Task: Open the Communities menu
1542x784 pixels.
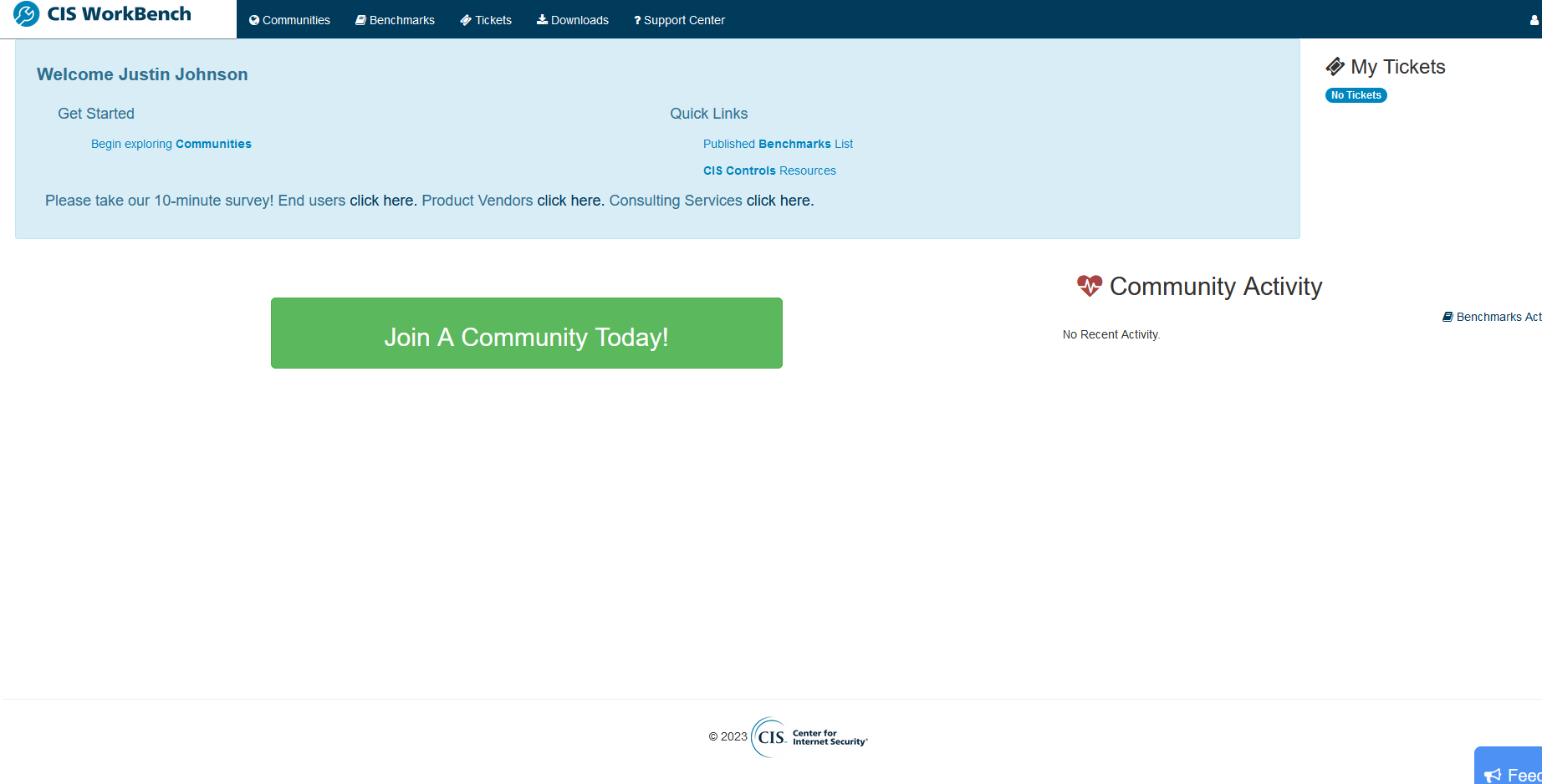Action: coord(289,20)
